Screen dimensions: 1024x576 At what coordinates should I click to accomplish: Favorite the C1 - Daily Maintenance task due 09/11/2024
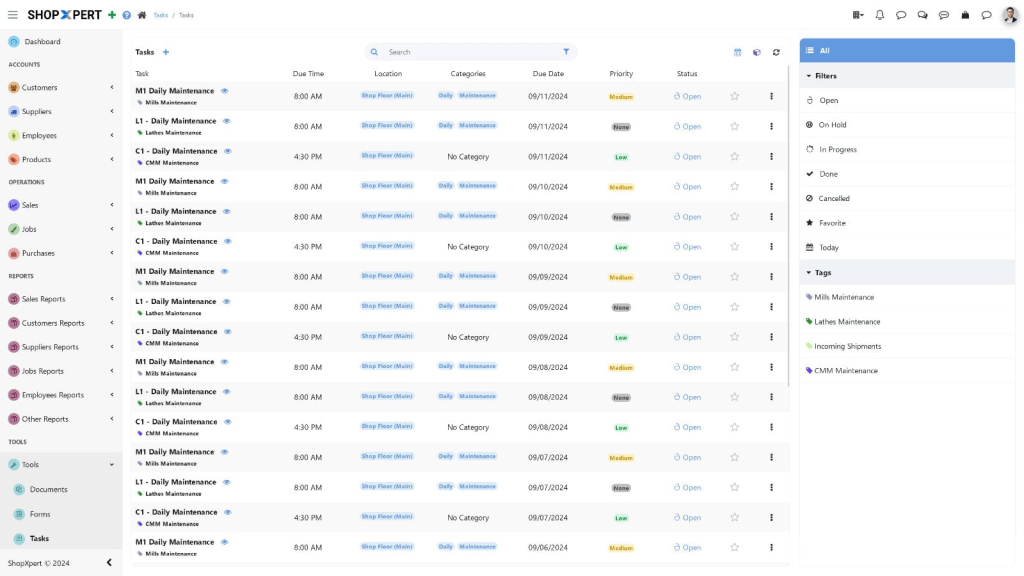click(735, 156)
